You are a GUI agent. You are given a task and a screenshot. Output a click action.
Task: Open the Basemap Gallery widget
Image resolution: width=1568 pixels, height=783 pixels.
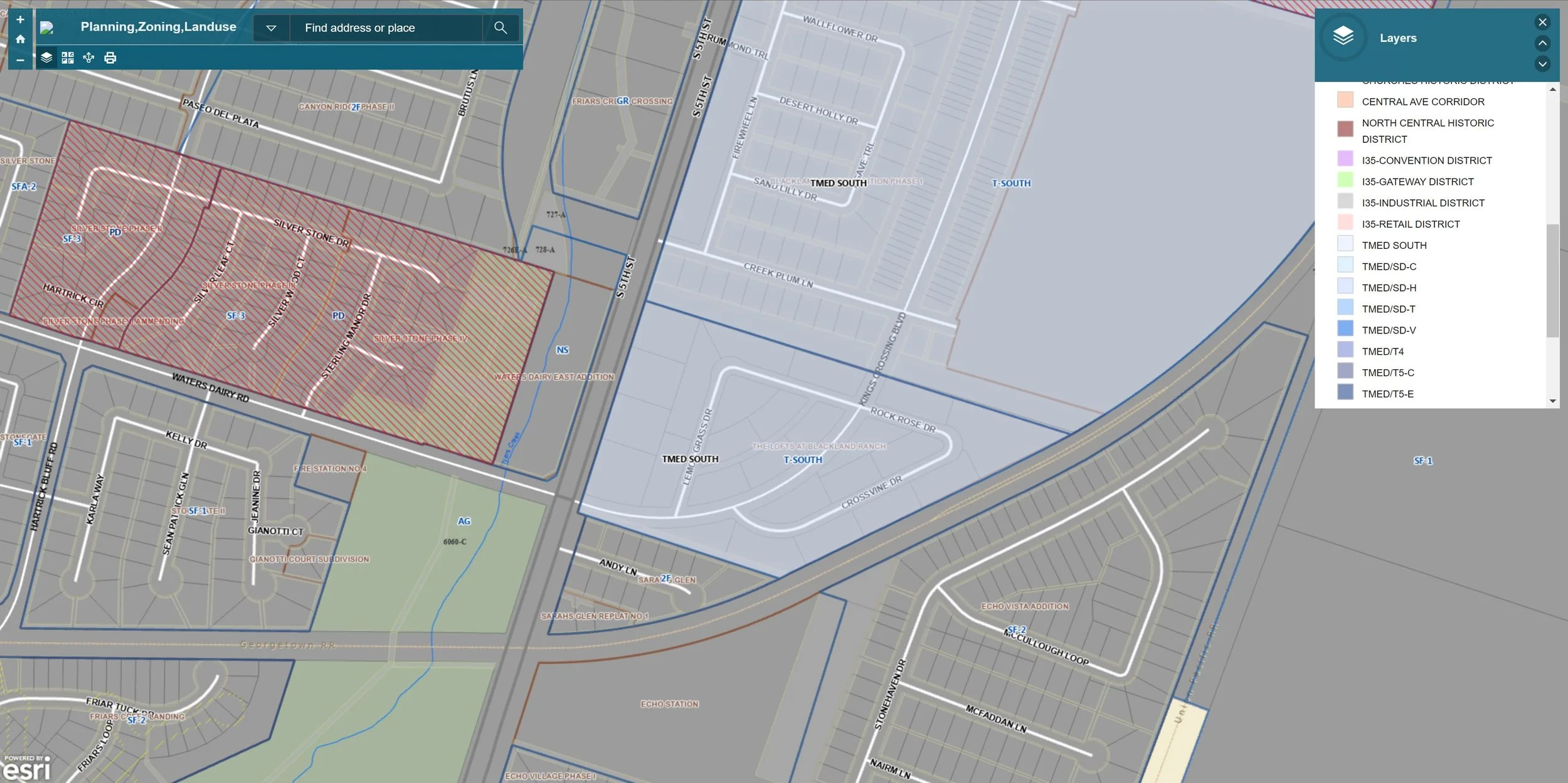click(x=68, y=58)
